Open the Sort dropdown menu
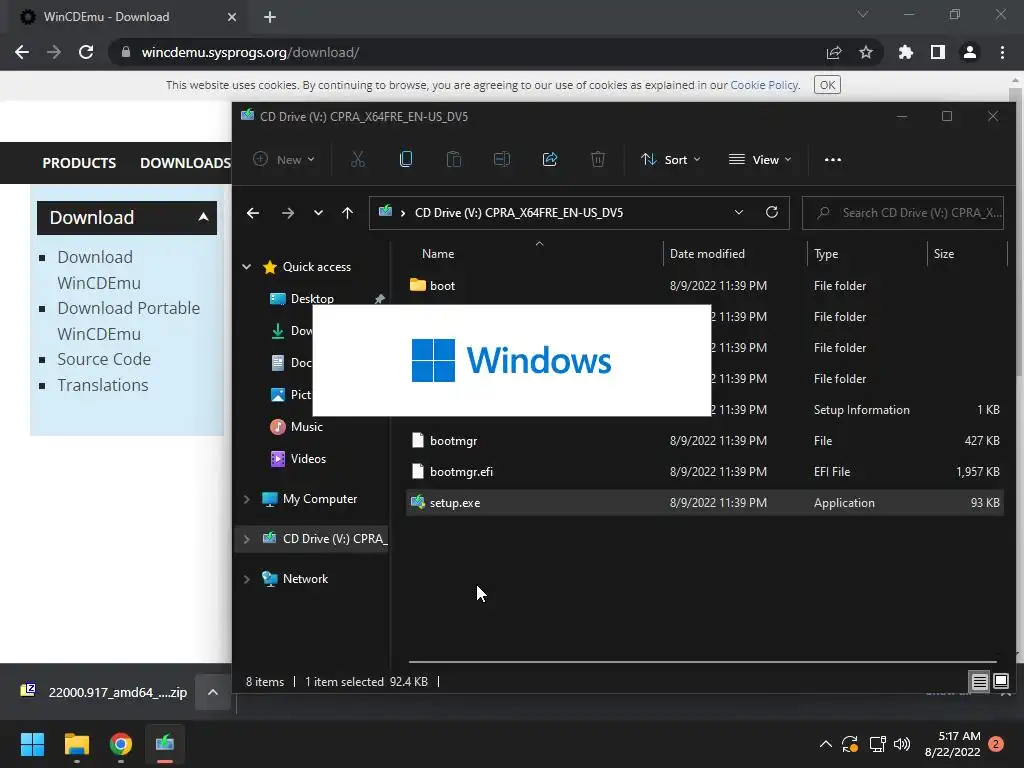 click(671, 159)
